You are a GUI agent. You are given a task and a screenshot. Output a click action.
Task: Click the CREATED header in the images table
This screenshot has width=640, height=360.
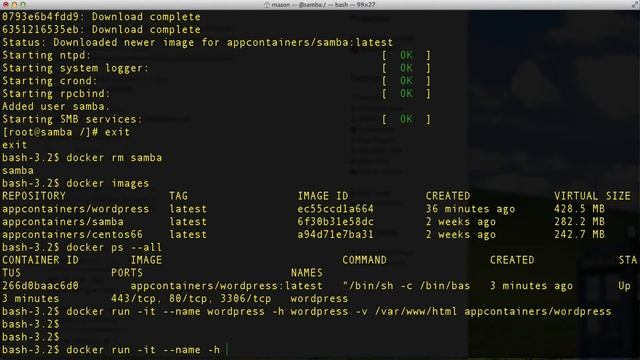pos(448,196)
